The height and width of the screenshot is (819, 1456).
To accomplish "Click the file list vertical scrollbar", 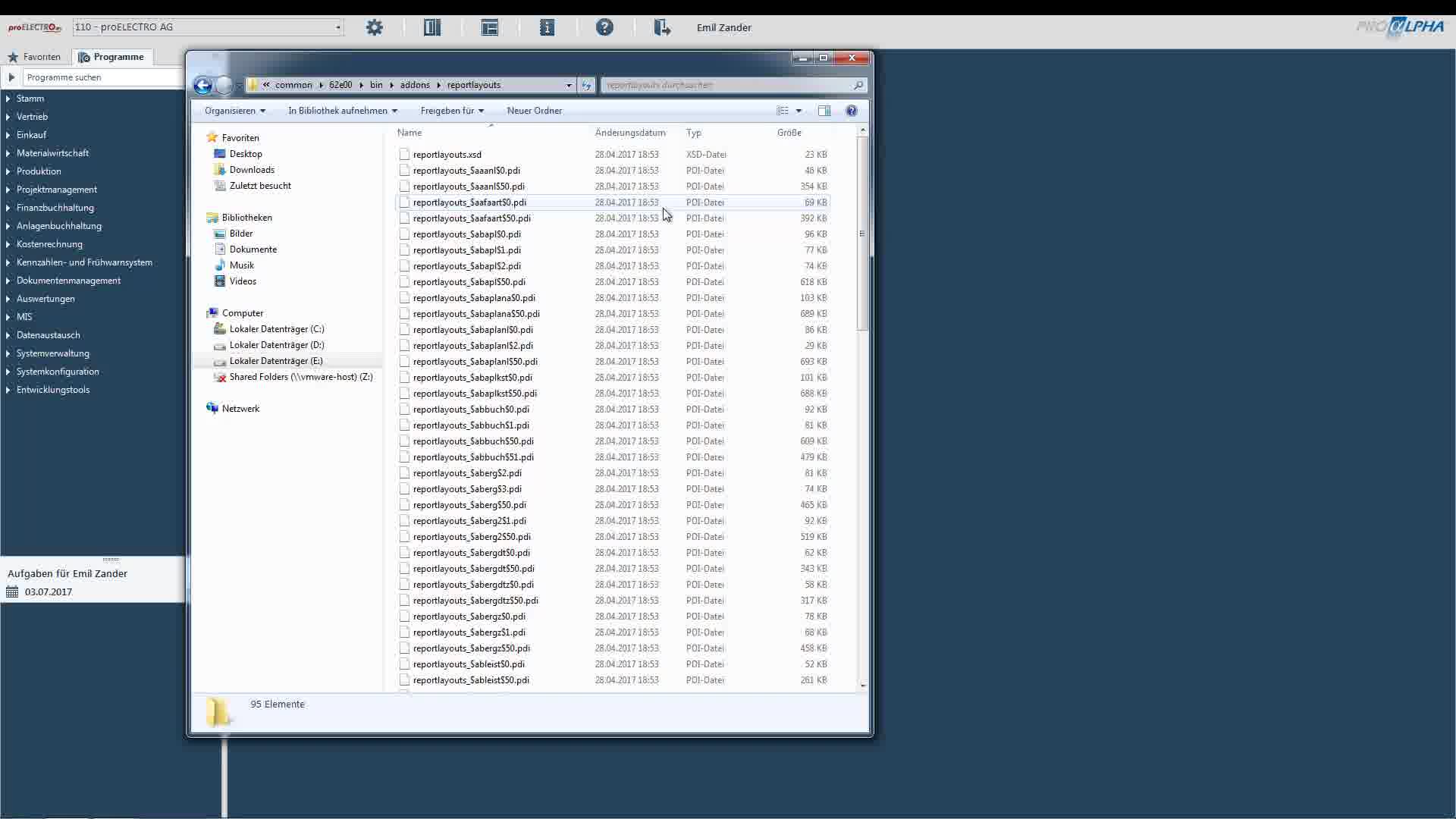I will [862, 234].
